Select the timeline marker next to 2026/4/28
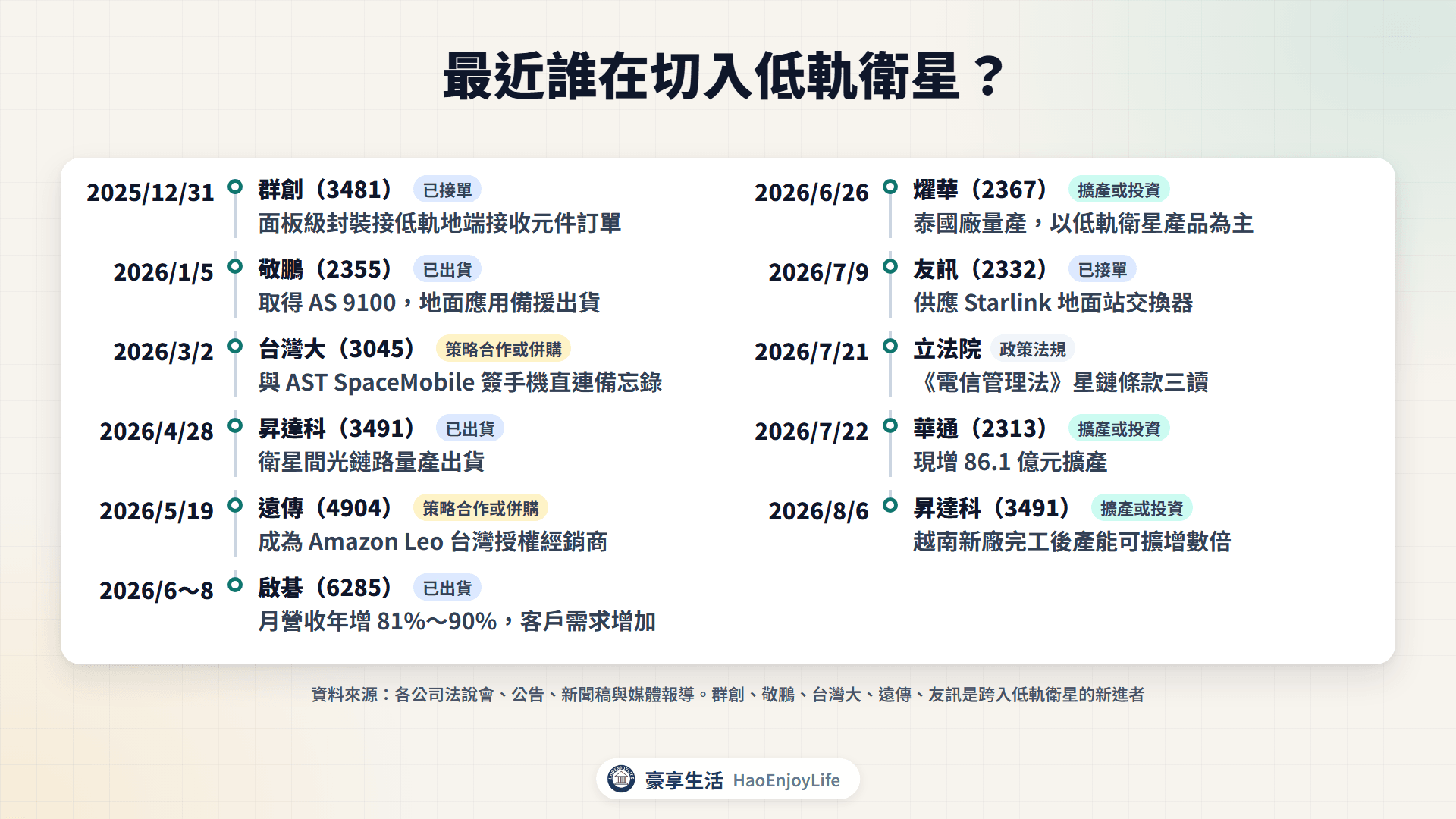This screenshot has height=819, width=1456. 235,425
